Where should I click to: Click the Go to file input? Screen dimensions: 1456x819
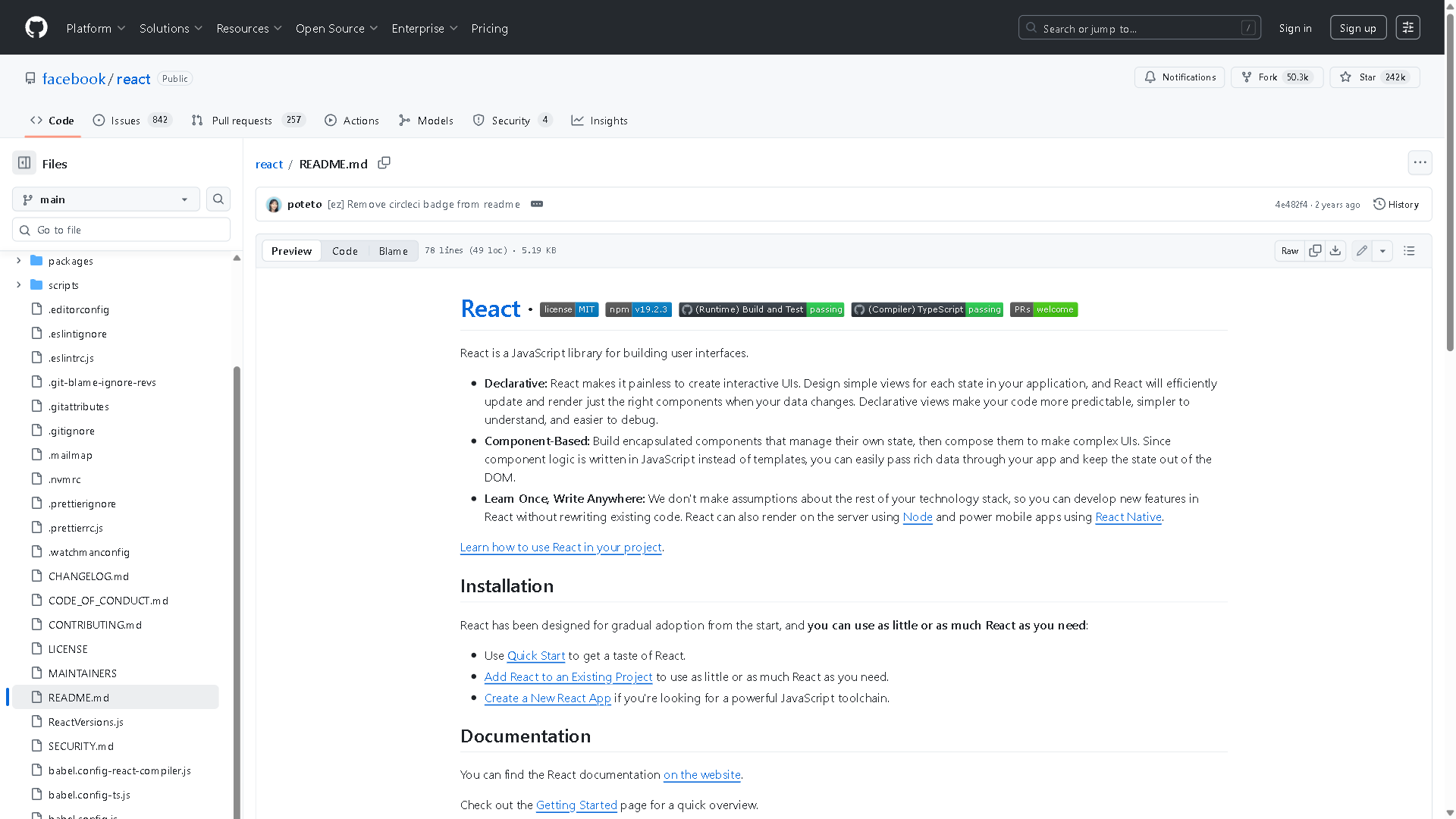(x=121, y=229)
